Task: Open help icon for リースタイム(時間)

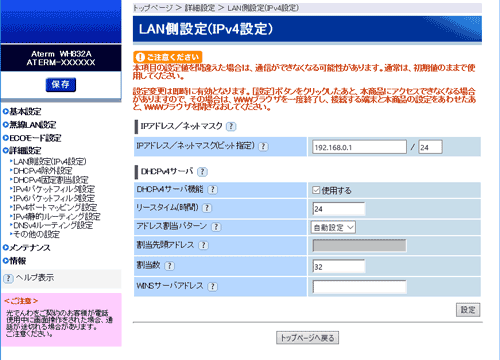Action: pos(207,208)
